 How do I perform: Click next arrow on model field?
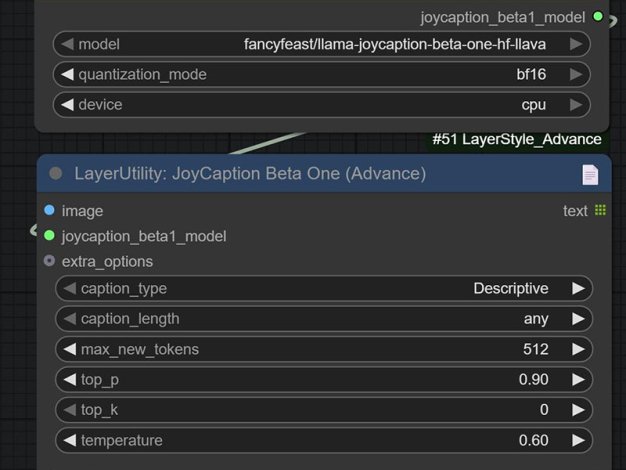point(576,44)
